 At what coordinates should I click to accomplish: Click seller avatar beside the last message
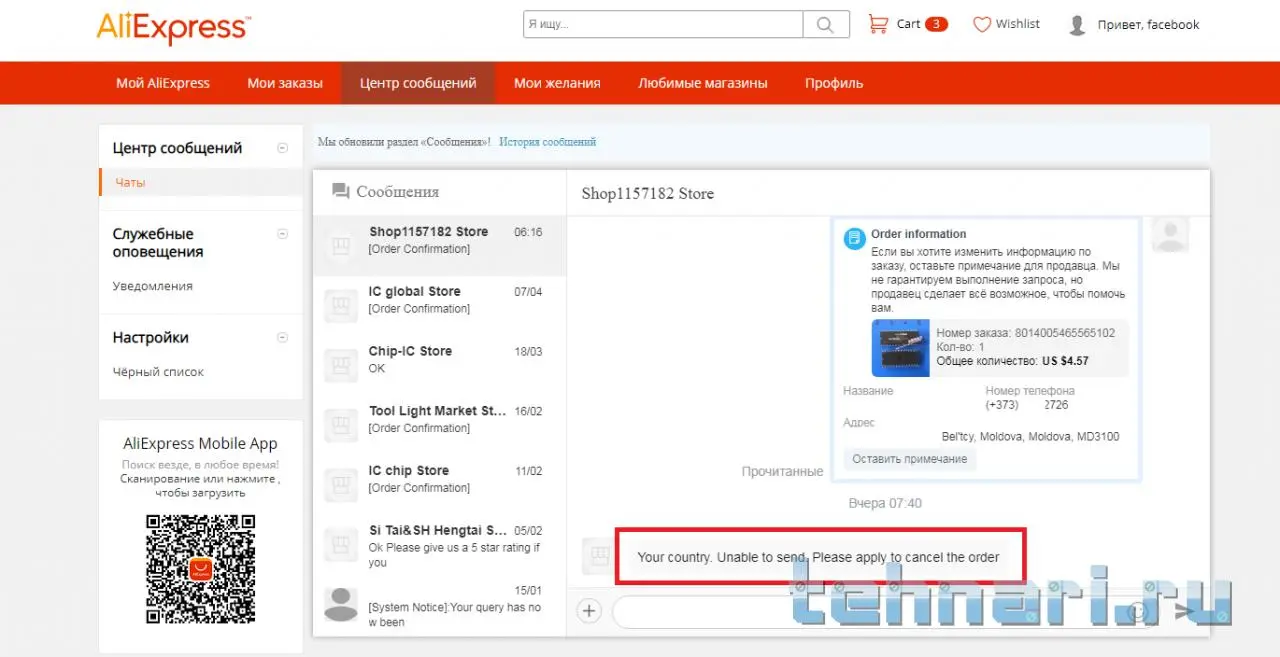coord(598,554)
